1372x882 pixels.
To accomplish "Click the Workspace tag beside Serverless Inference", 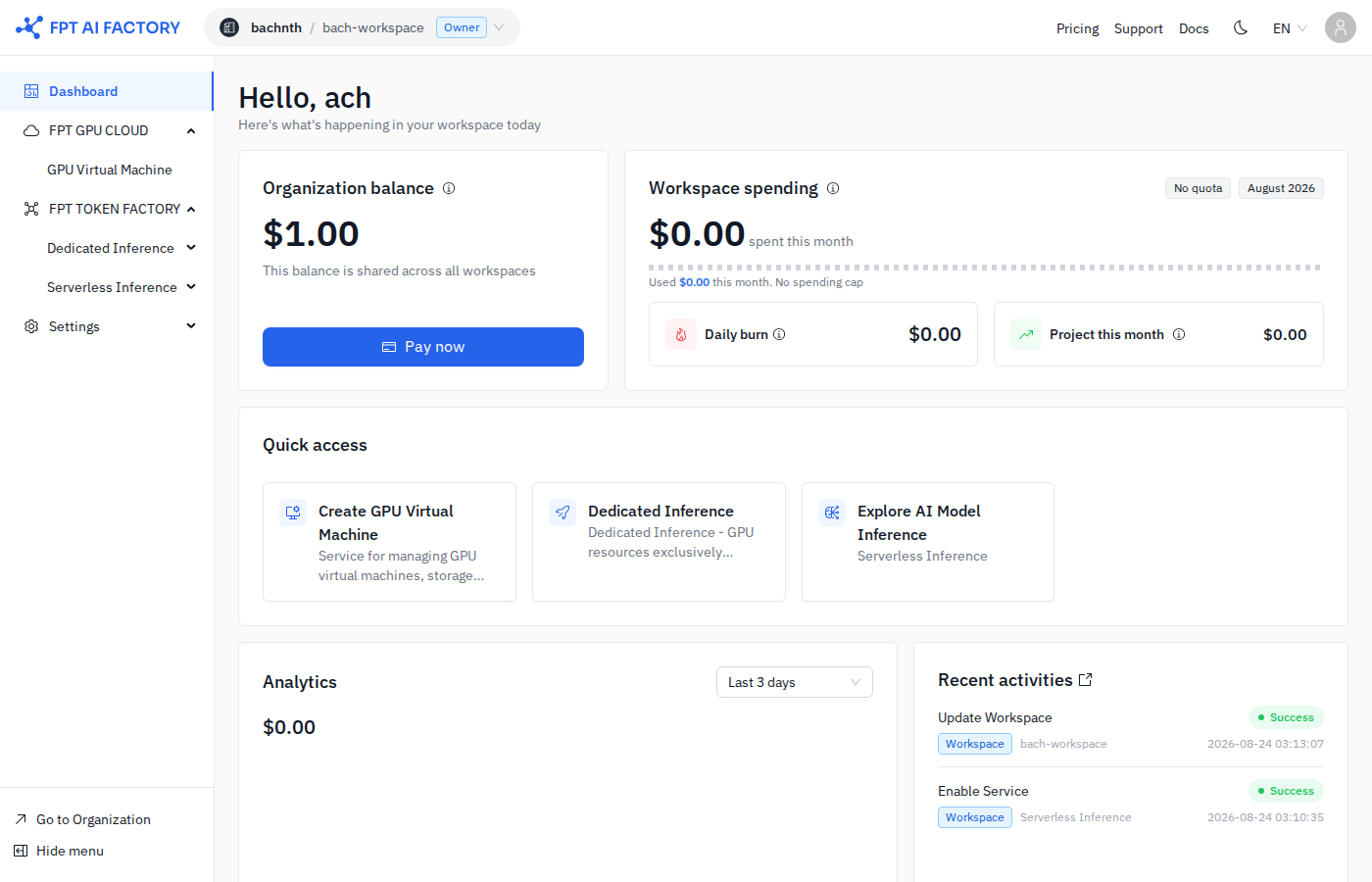I will coord(975,817).
